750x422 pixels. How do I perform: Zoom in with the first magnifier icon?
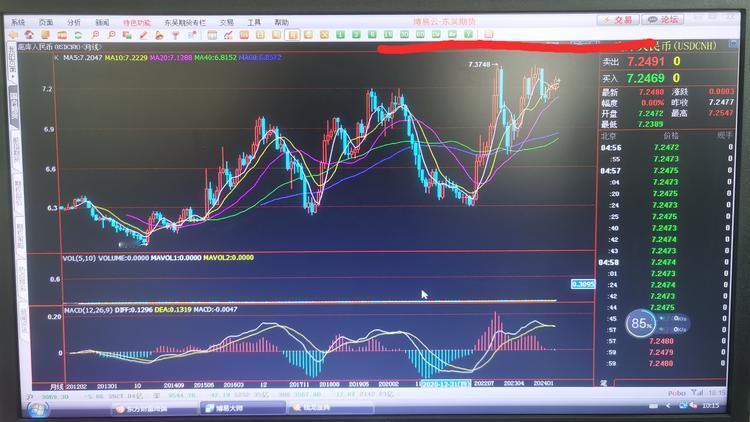[95, 35]
